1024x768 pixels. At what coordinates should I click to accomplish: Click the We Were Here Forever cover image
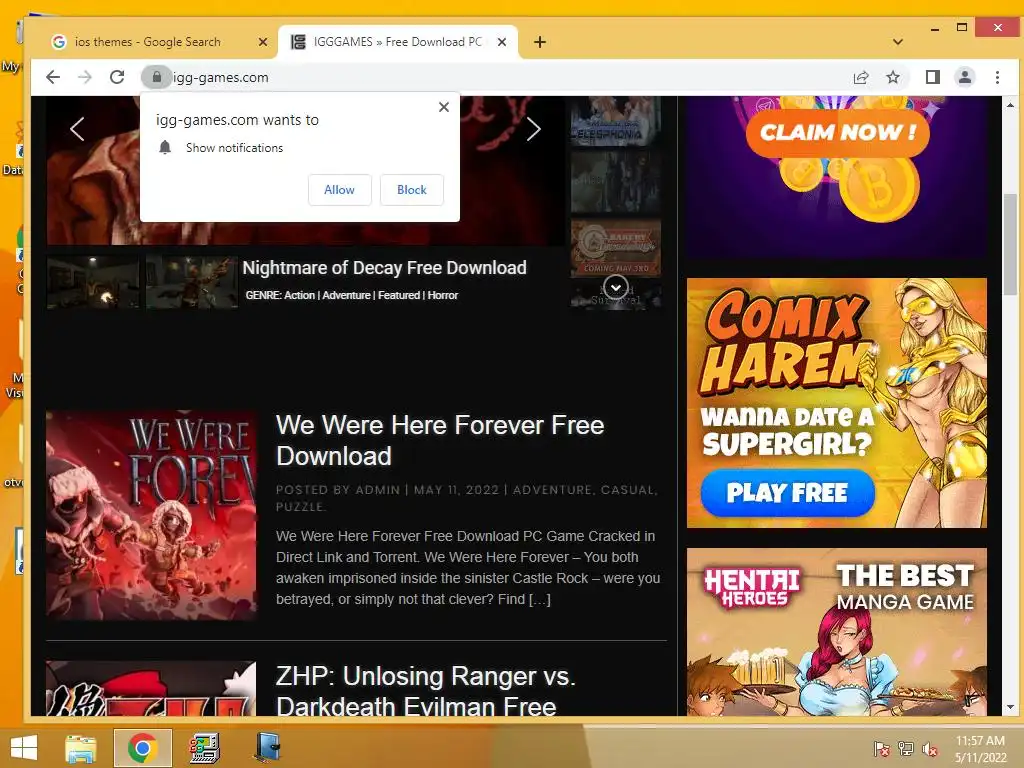152,515
